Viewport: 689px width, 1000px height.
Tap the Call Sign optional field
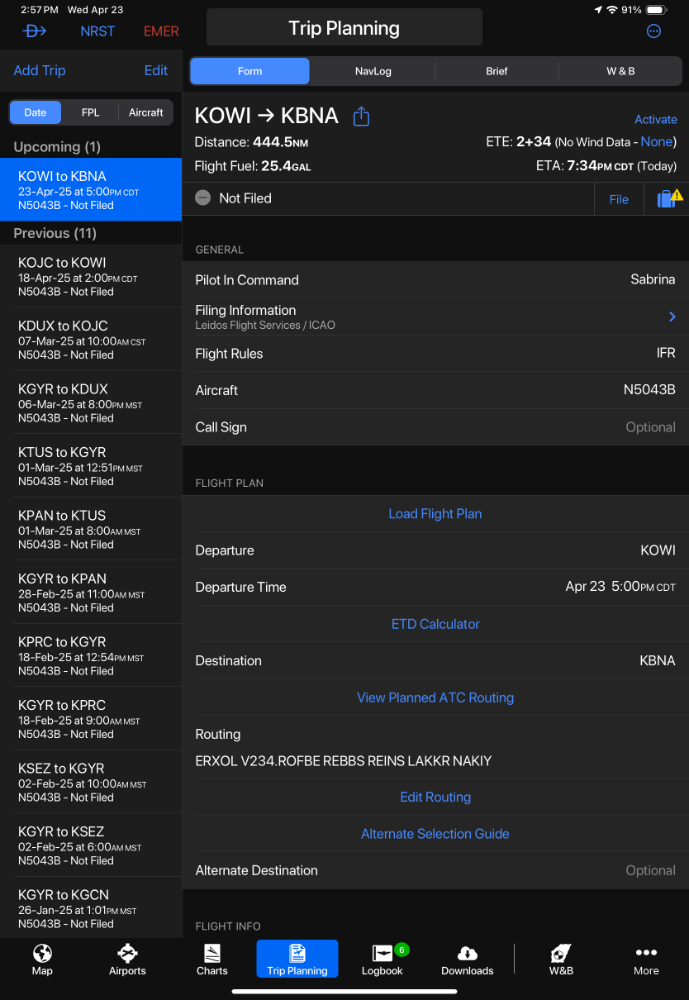point(435,427)
